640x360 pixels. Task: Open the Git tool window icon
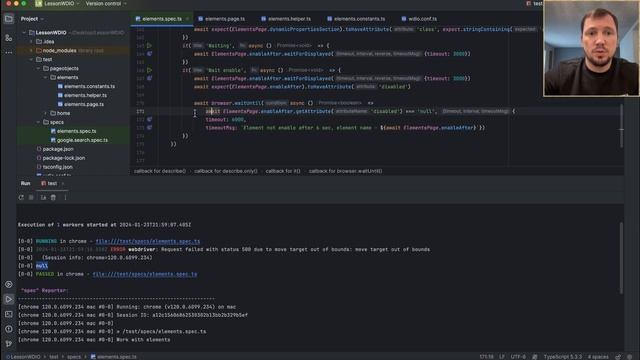[x=9, y=344]
